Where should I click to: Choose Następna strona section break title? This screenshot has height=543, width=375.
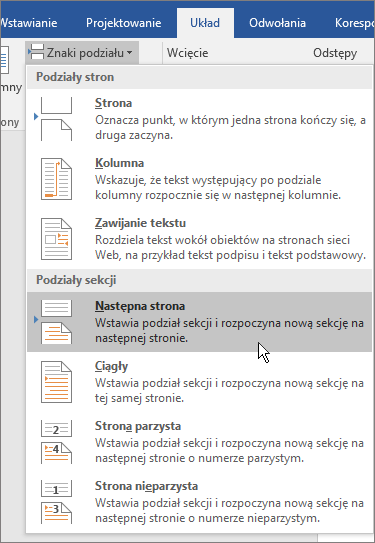coord(140,306)
